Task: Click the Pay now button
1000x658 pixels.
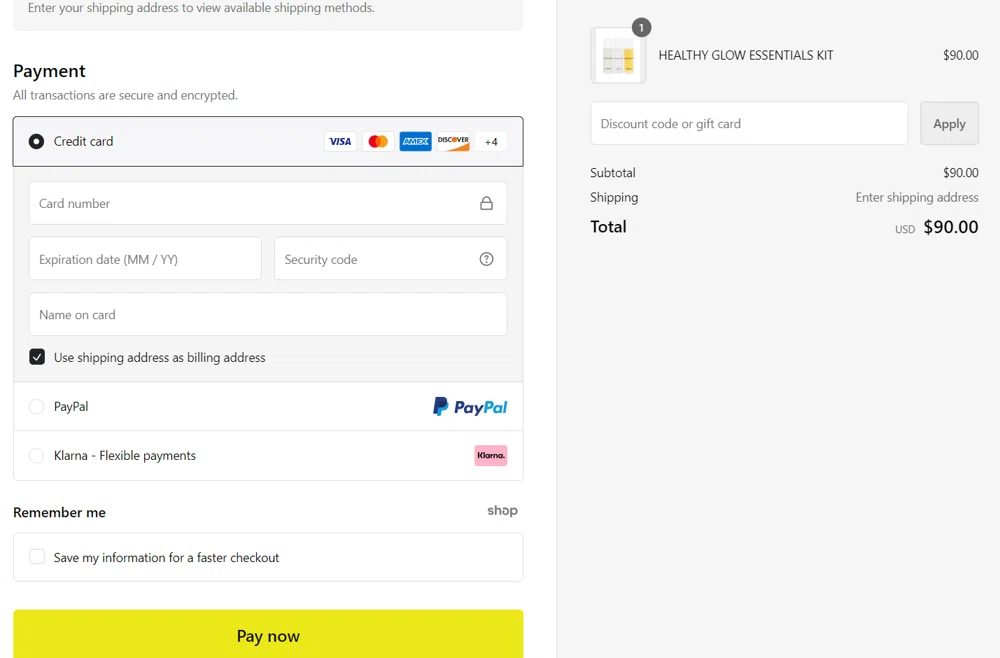Action: tap(268, 635)
